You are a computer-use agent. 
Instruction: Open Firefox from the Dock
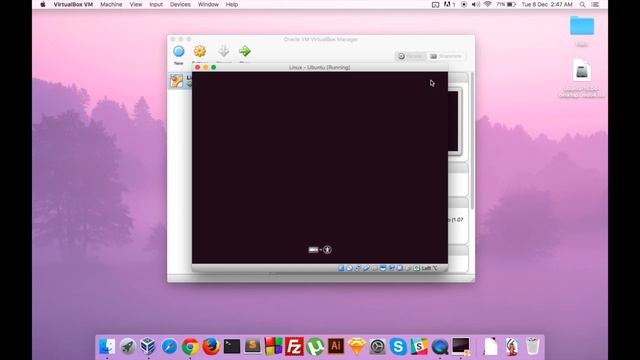click(211, 347)
